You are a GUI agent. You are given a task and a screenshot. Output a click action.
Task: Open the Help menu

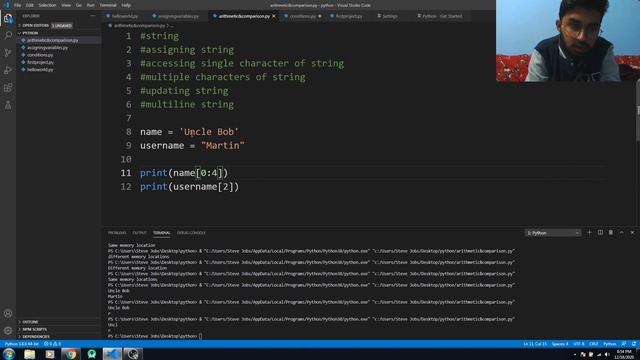126,5
